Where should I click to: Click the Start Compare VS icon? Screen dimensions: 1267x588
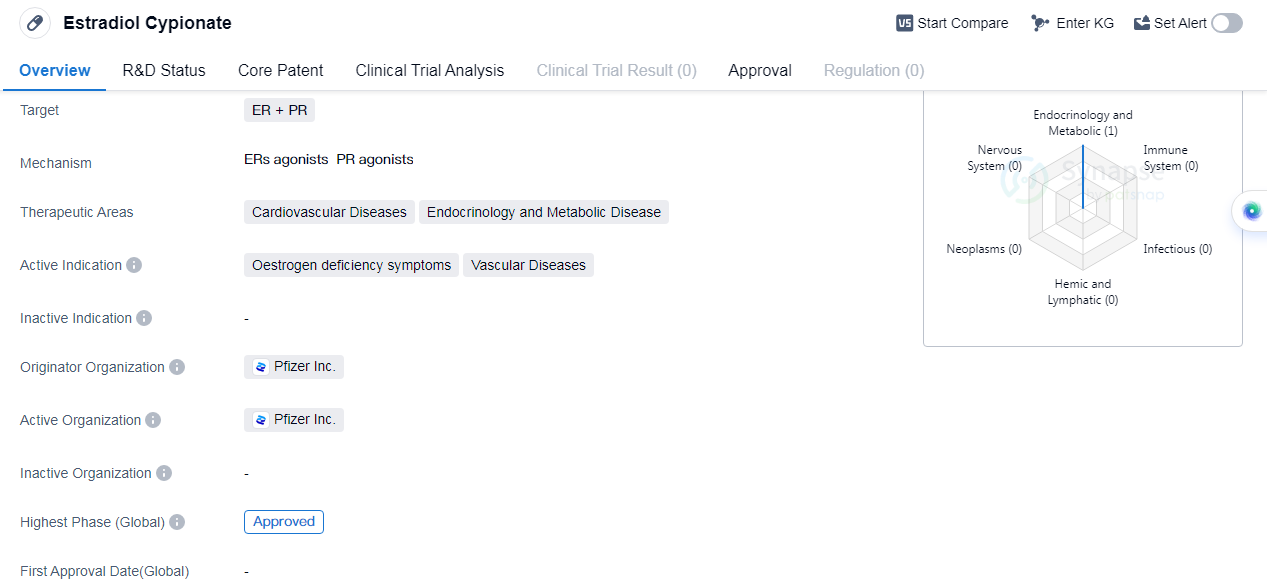click(x=904, y=23)
